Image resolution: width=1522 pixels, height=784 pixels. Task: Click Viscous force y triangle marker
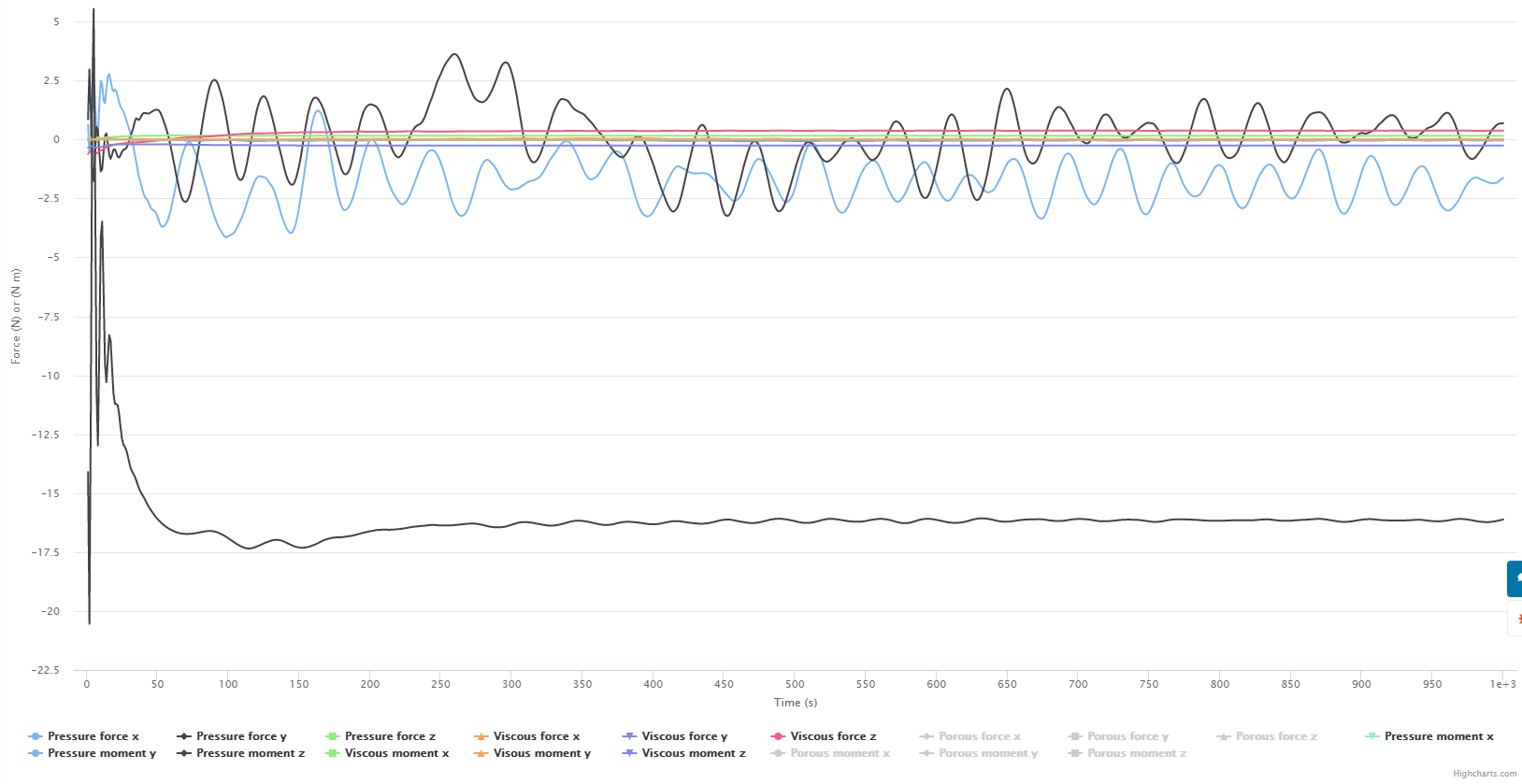[630, 736]
